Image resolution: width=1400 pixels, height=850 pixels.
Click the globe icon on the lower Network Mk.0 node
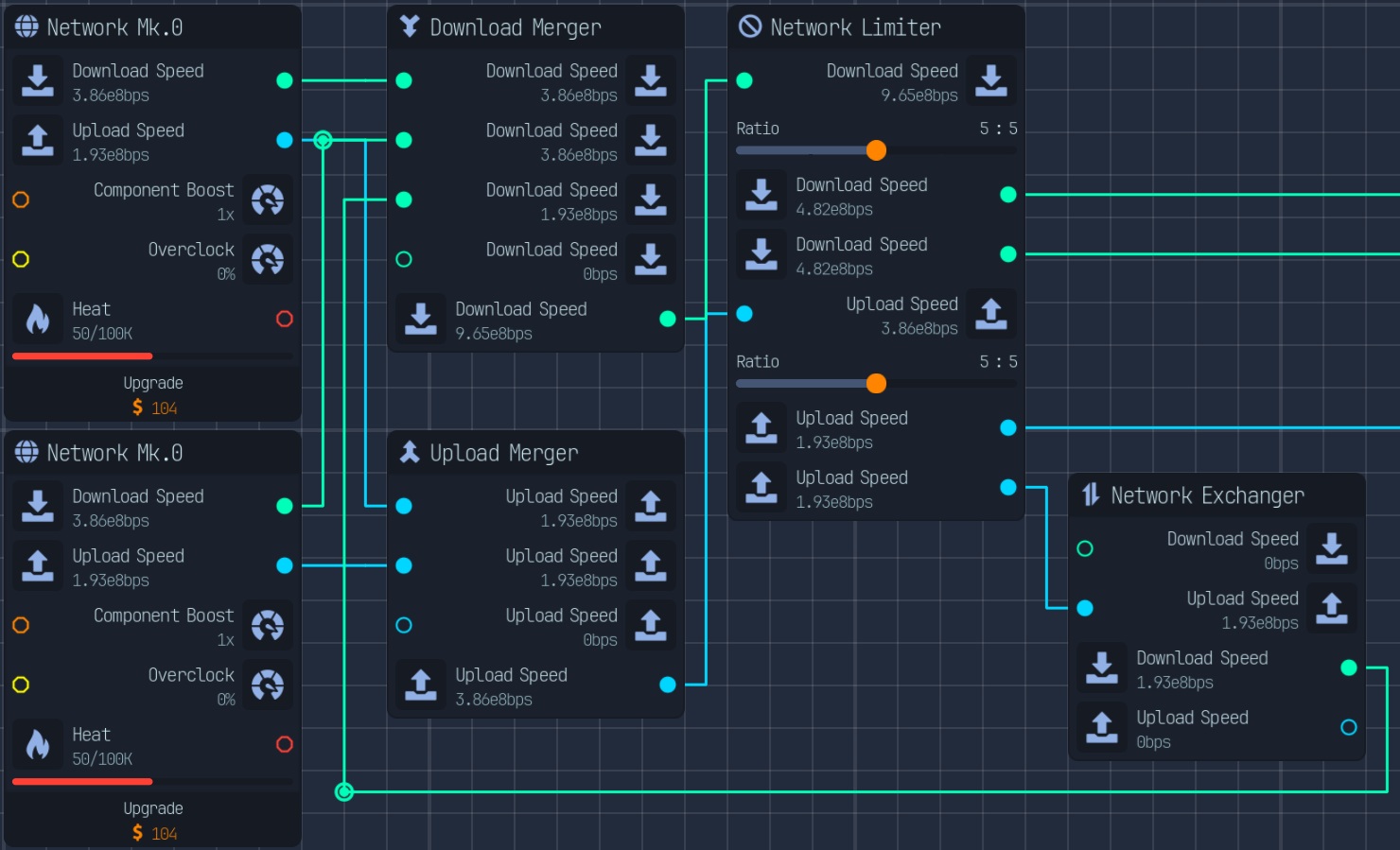[x=26, y=453]
